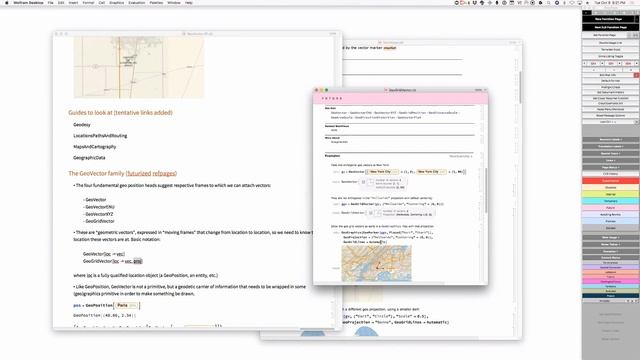Apply the cream Obsolete status bar
The image size is (640, 360).
click(x=611, y=187)
